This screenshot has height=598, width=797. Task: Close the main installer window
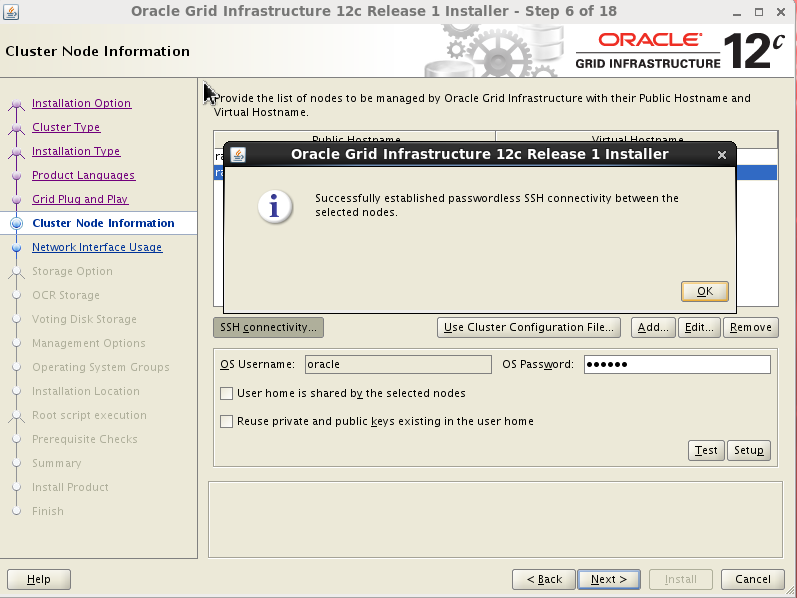click(781, 12)
